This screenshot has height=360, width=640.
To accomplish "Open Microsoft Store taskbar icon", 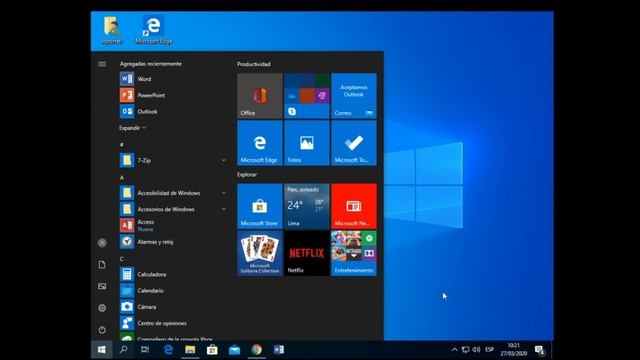I will [212, 350].
